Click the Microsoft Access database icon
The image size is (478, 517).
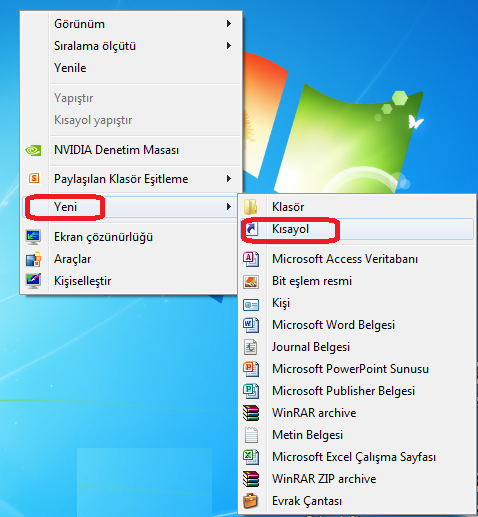(x=251, y=259)
